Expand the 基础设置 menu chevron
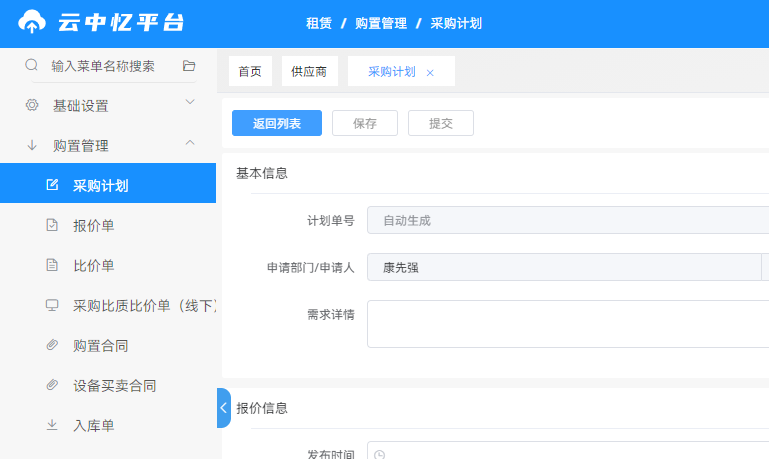Viewport: 769px width, 459px height. (x=190, y=102)
